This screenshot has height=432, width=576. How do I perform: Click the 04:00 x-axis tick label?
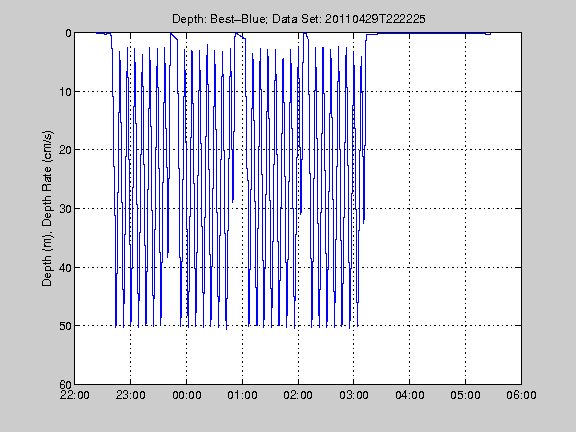(410, 395)
